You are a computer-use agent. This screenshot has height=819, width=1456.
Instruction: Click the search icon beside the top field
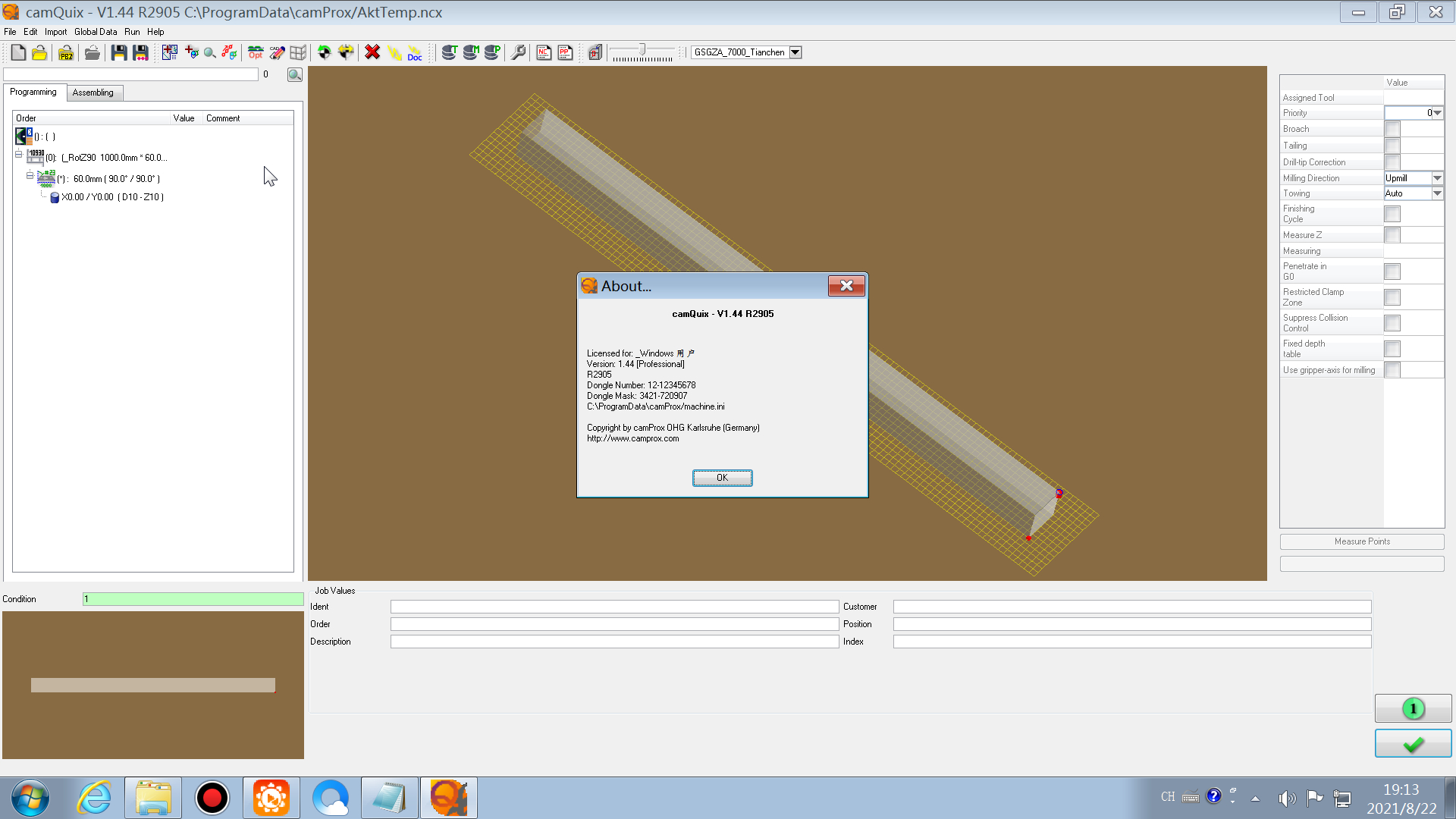[x=295, y=74]
